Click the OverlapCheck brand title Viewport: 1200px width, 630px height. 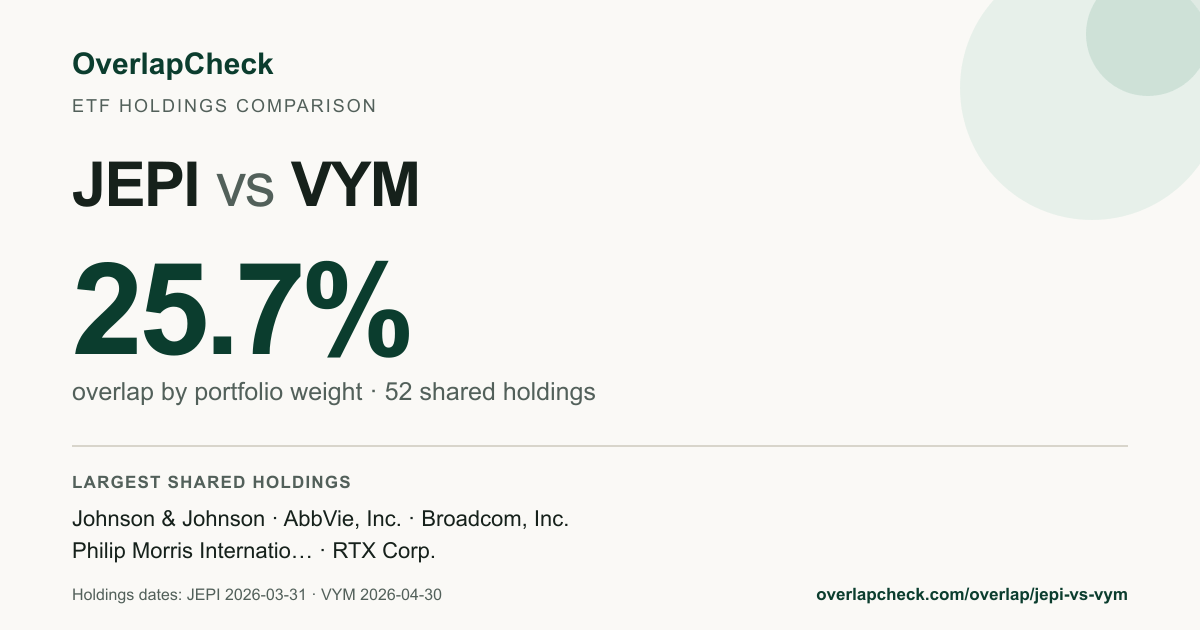tap(172, 65)
